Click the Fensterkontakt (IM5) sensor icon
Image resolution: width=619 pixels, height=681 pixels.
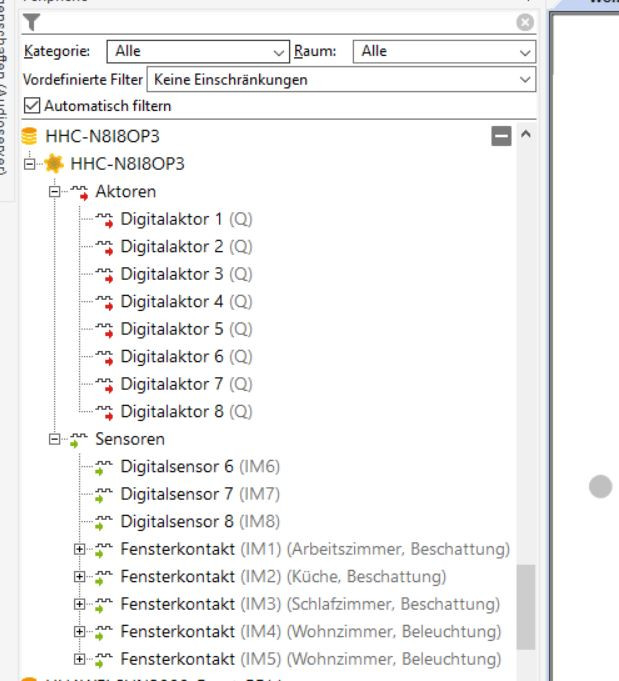point(104,660)
